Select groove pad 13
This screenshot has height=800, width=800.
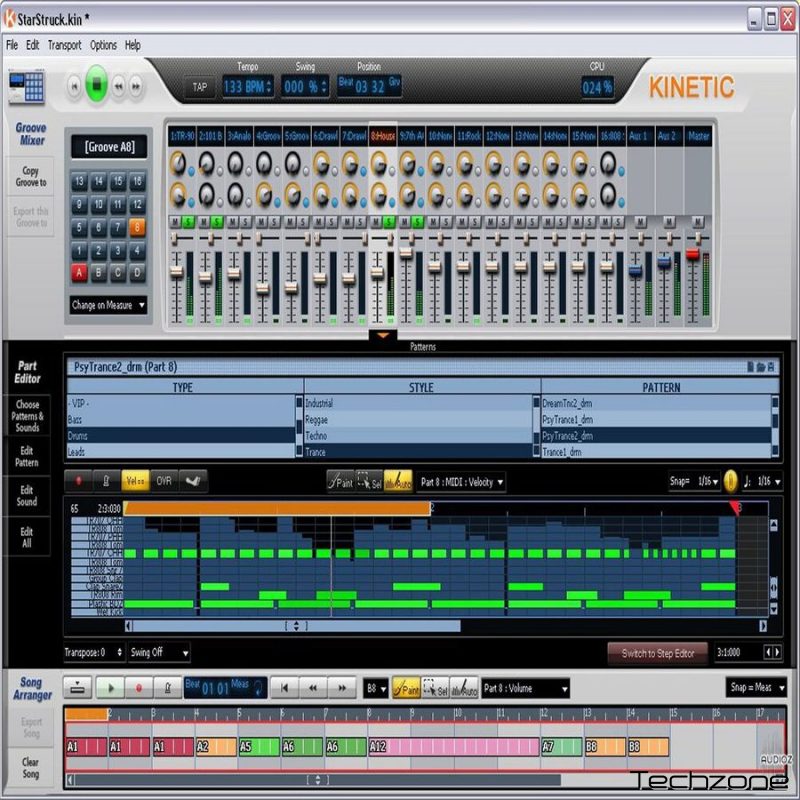tap(79, 181)
